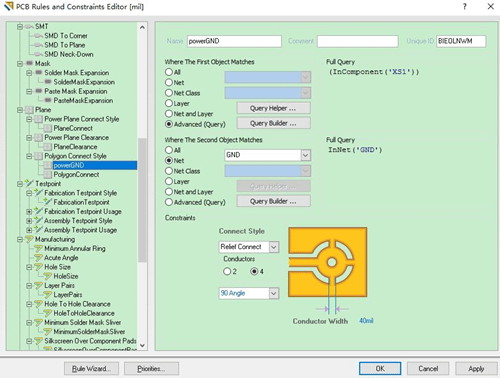Screen dimensions: 500x378
Task: Click the Assembly Testpoint Style icon
Action: tap(39, 221)
